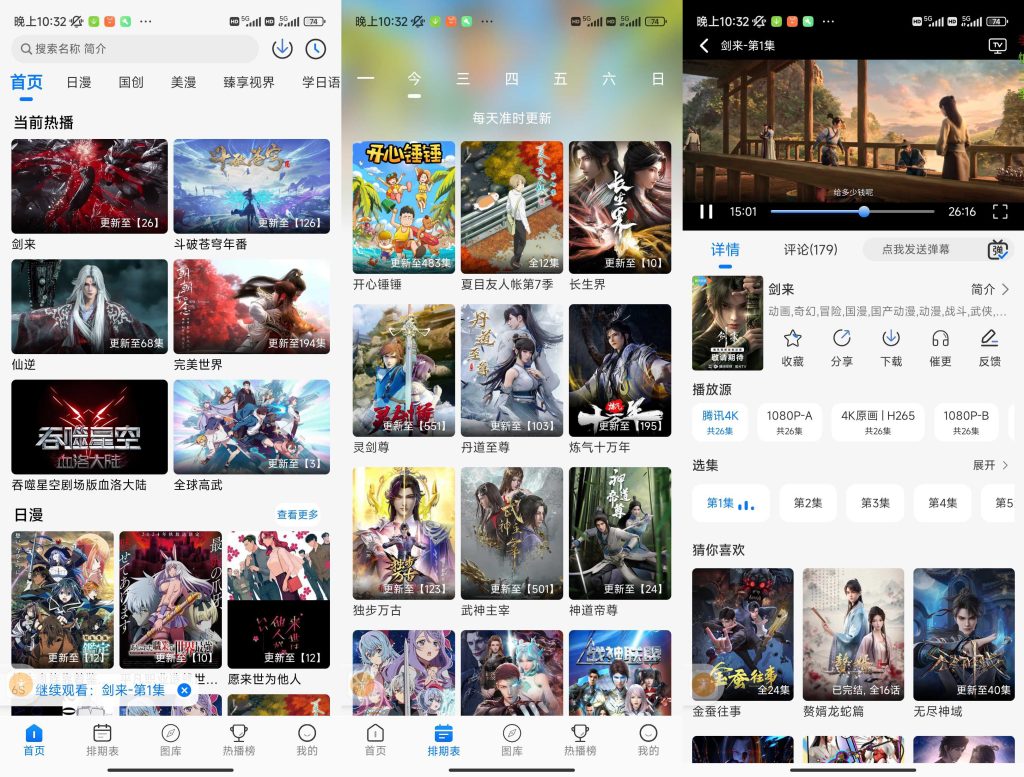
Task: Tap the 首页 icon in left bottom bar
Action: (x=34, y=733)
